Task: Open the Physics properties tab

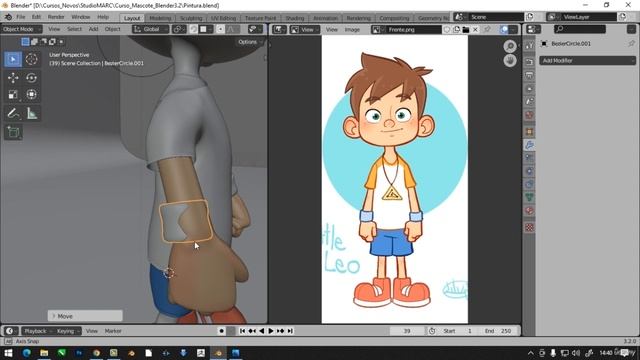Action: point(529,171)
